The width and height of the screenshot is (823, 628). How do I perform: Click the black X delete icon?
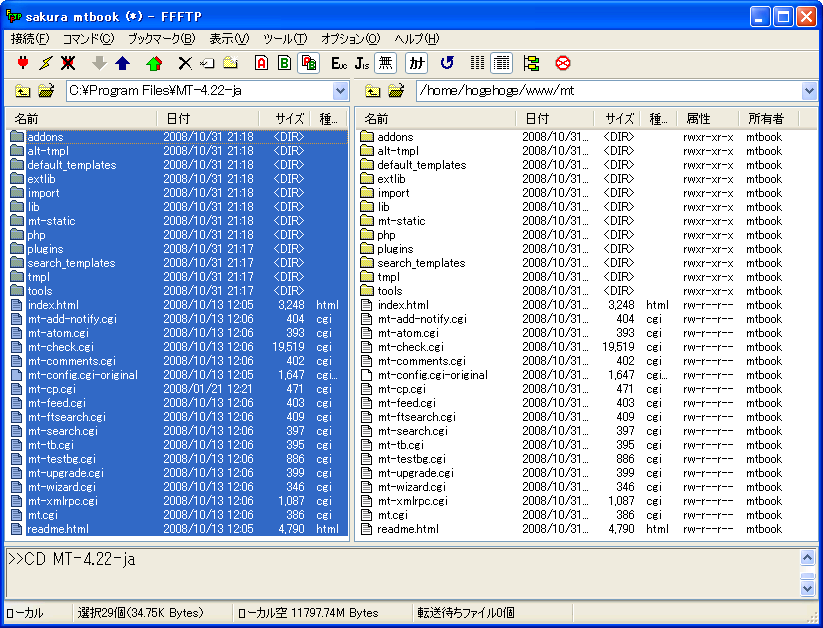(x=185, y=63)
